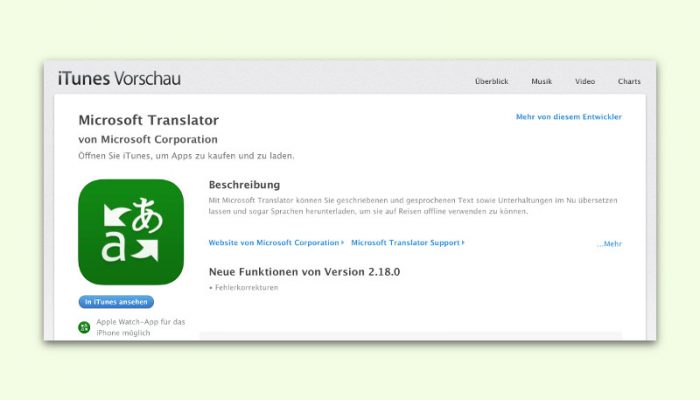Image resolution: width=700 pixels, height=400 pixels.
Task: Open Mehr von diesem Entwickler link
Action: 569,117
